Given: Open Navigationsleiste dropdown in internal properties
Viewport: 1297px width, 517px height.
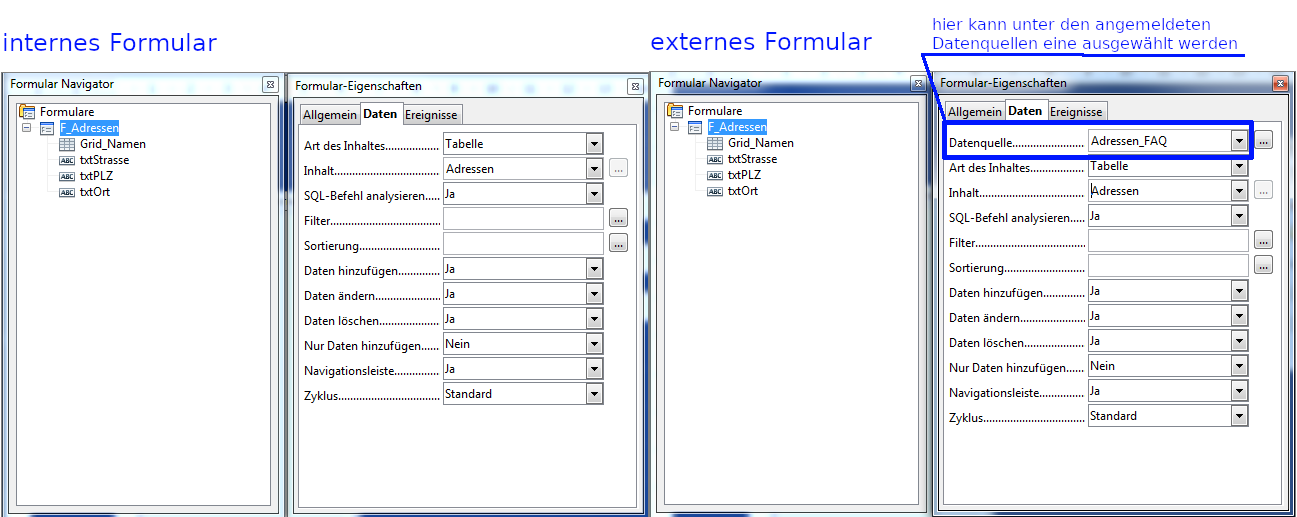Looking at the screenshot, I should [594, 369].
